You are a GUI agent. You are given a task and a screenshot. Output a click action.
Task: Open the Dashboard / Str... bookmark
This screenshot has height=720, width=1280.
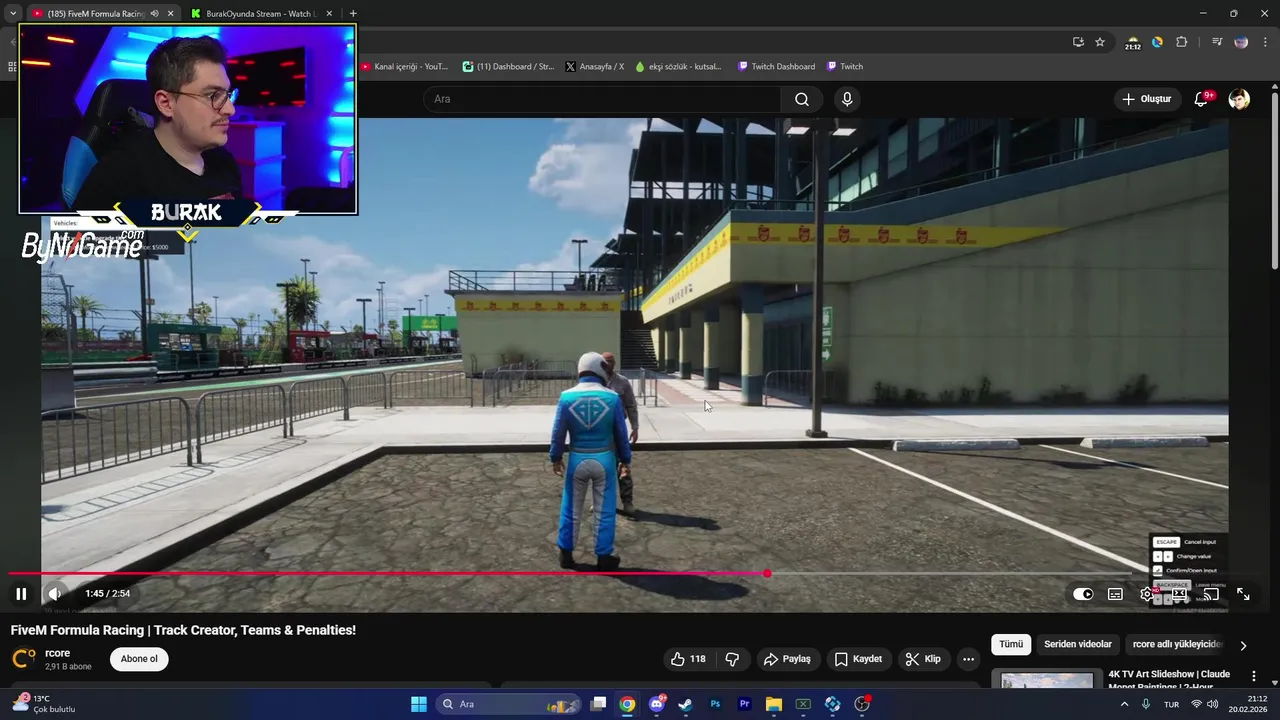coord(508,67)
